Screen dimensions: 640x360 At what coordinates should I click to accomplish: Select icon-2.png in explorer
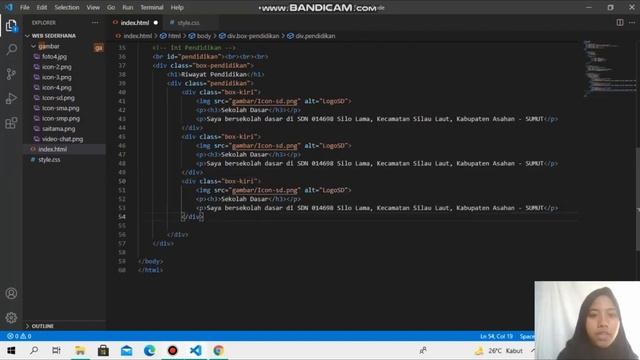[56, 67]
